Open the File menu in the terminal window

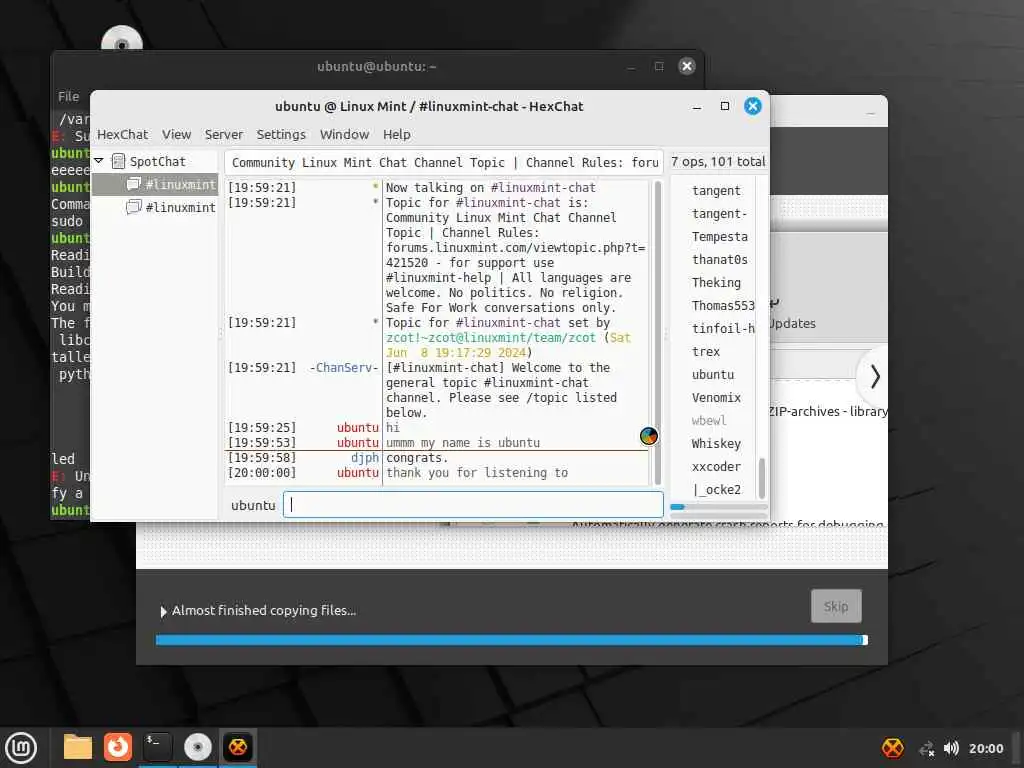(69, 97)
